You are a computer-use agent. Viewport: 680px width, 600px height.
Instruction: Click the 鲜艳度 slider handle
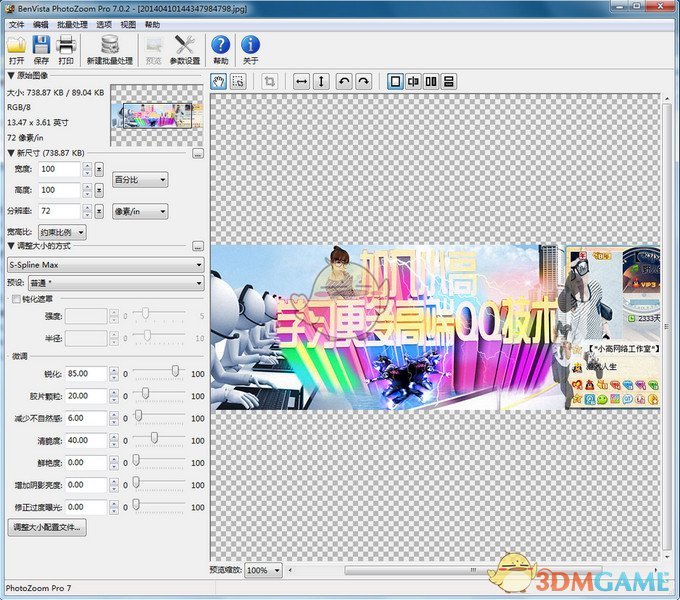tap(136, 460)
